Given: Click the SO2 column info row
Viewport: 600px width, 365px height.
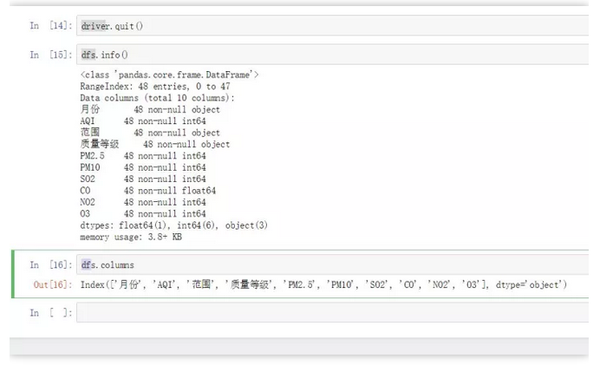Looking at the screenshot, I should pos(143,179).
